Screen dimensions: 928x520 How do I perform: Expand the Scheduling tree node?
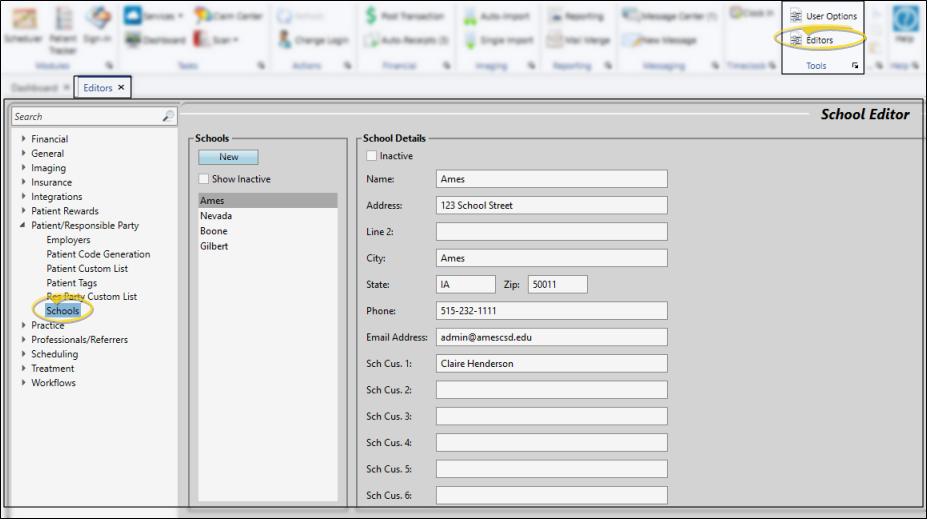pyautogui.click(x=23, y=354)
